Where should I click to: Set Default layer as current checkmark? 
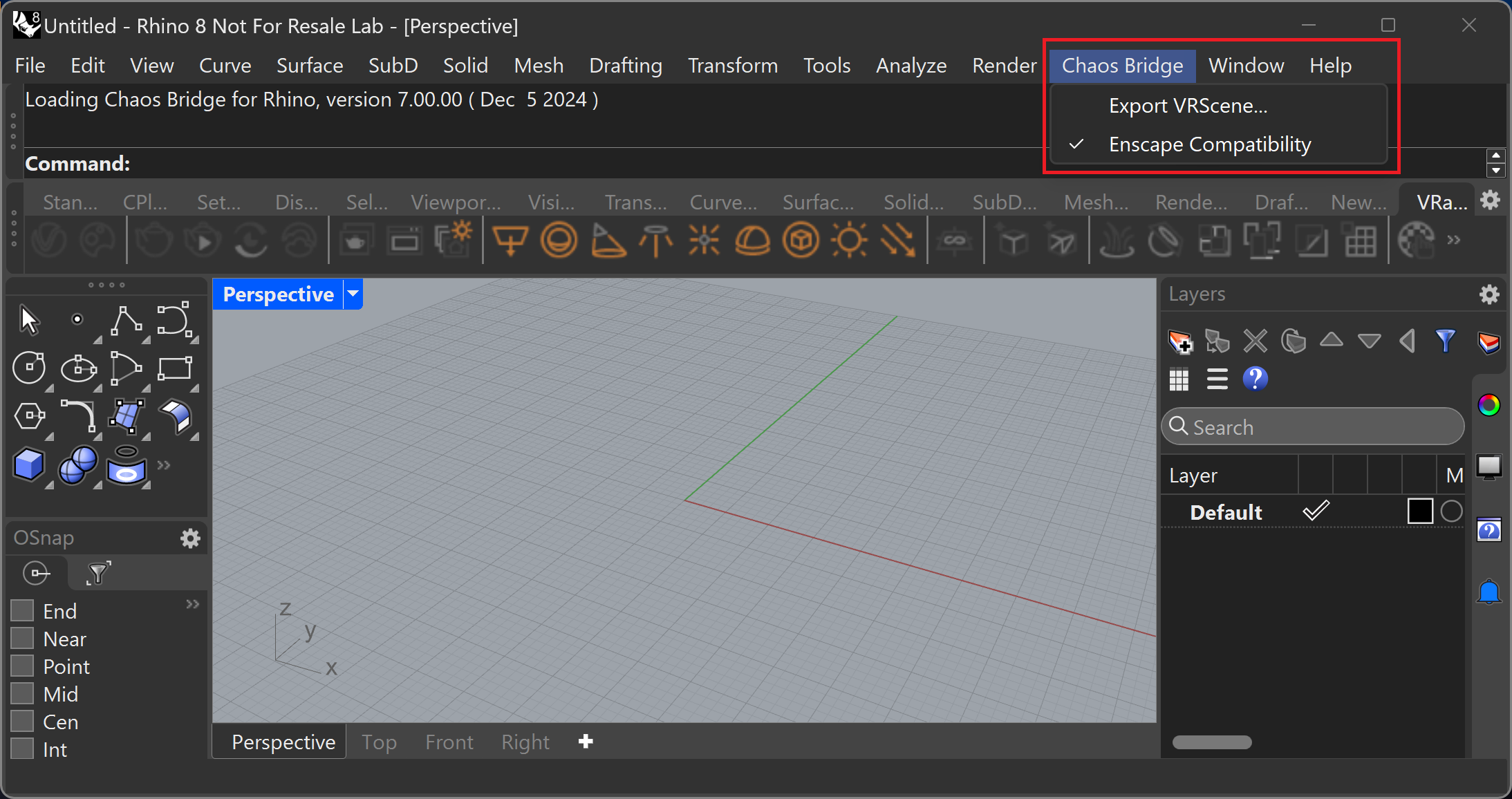1316,511
